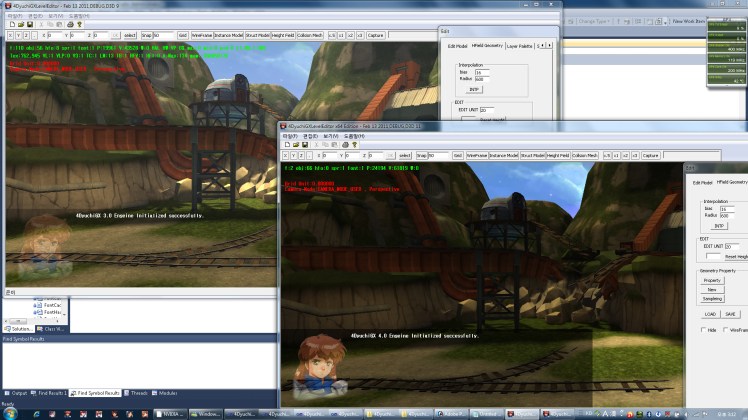Screen dimensions: 748x420
Task: Click LOAD button in front Edit panel
Action: (710, 314)
